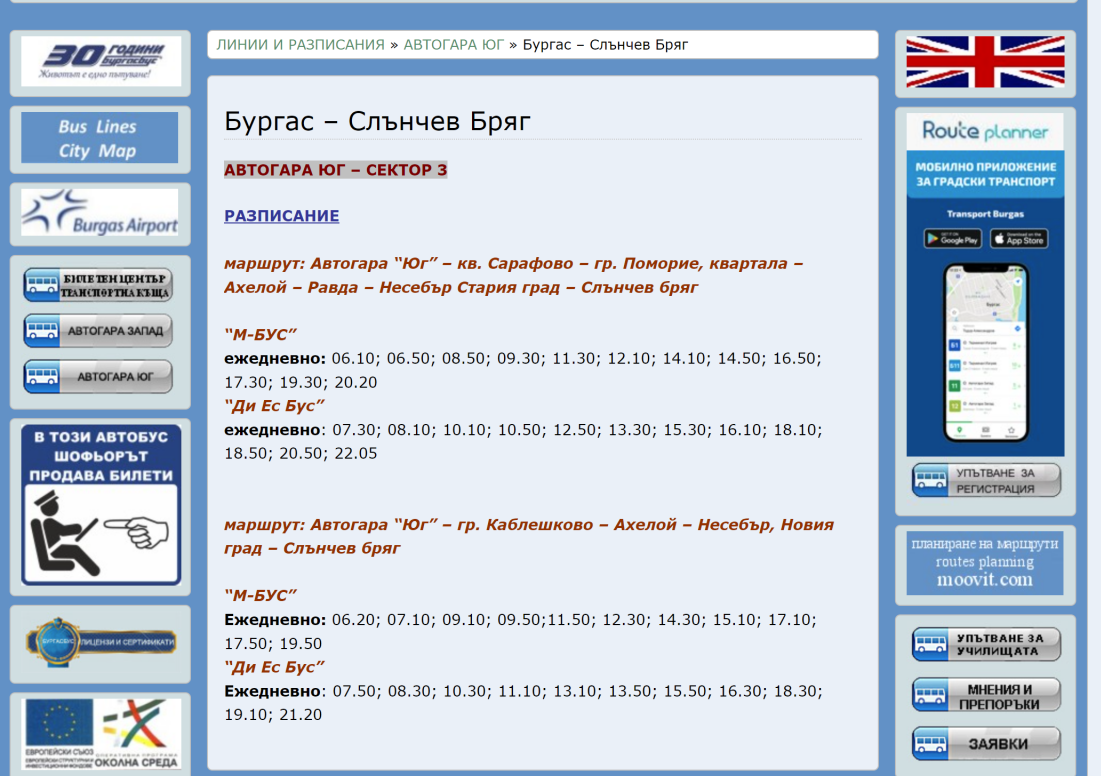The image size is (1101, 776).
Task: Open the Автогара Запад bus button
Action: click(98, 330)
